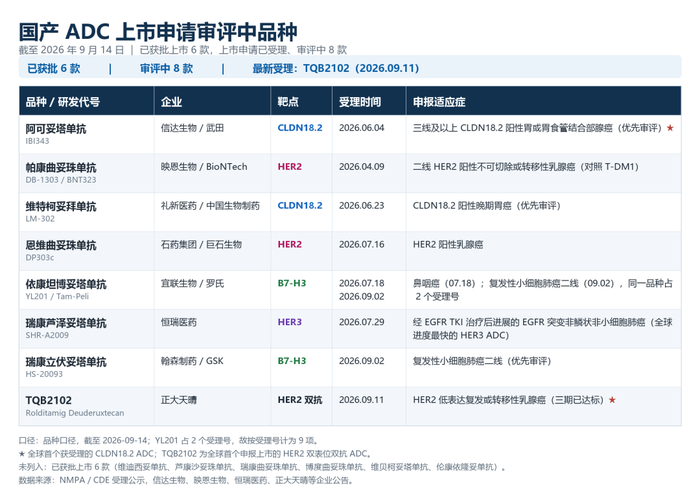Click the 企业 column header
This screenshot has width=700, height=502.
tap(171, 102)
